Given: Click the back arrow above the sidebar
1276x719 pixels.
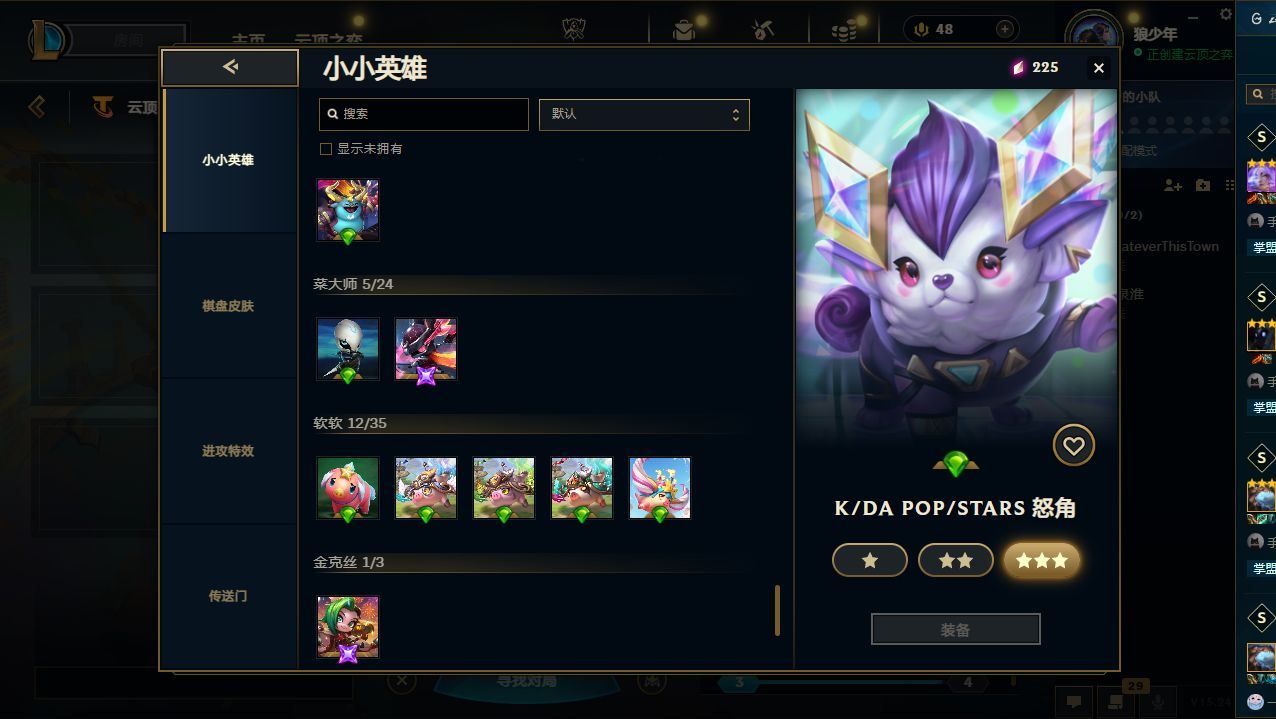Looking at the screenshot, I should pos(230,67).
